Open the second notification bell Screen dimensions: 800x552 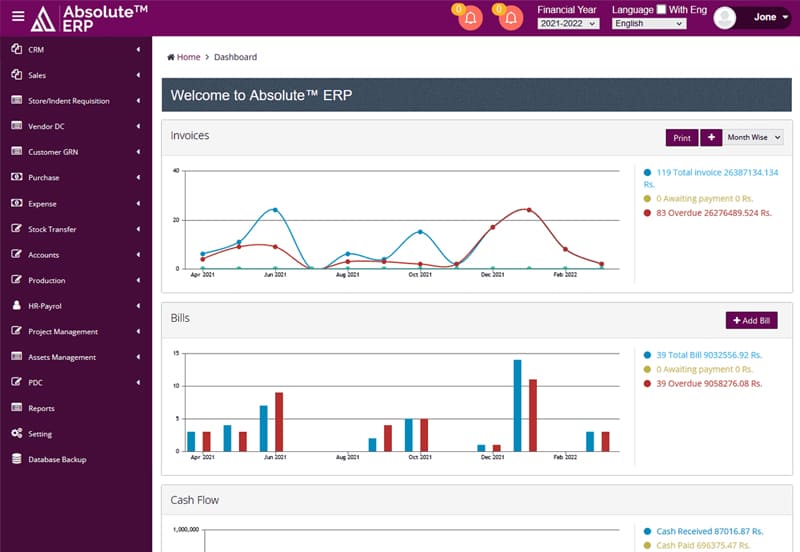511,17
